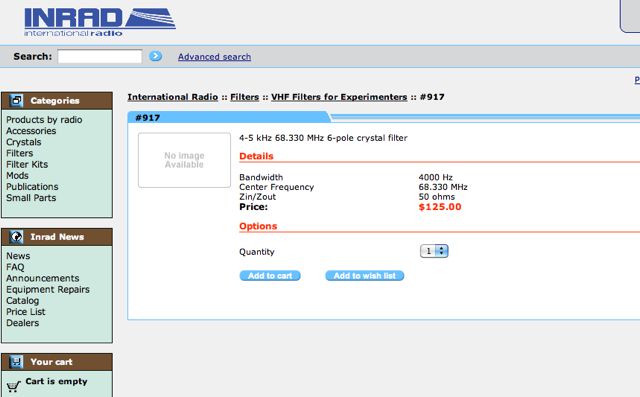Screen dimensions: 640x397
Task: Click the INRAD International Radio logo
Action: 100,22
